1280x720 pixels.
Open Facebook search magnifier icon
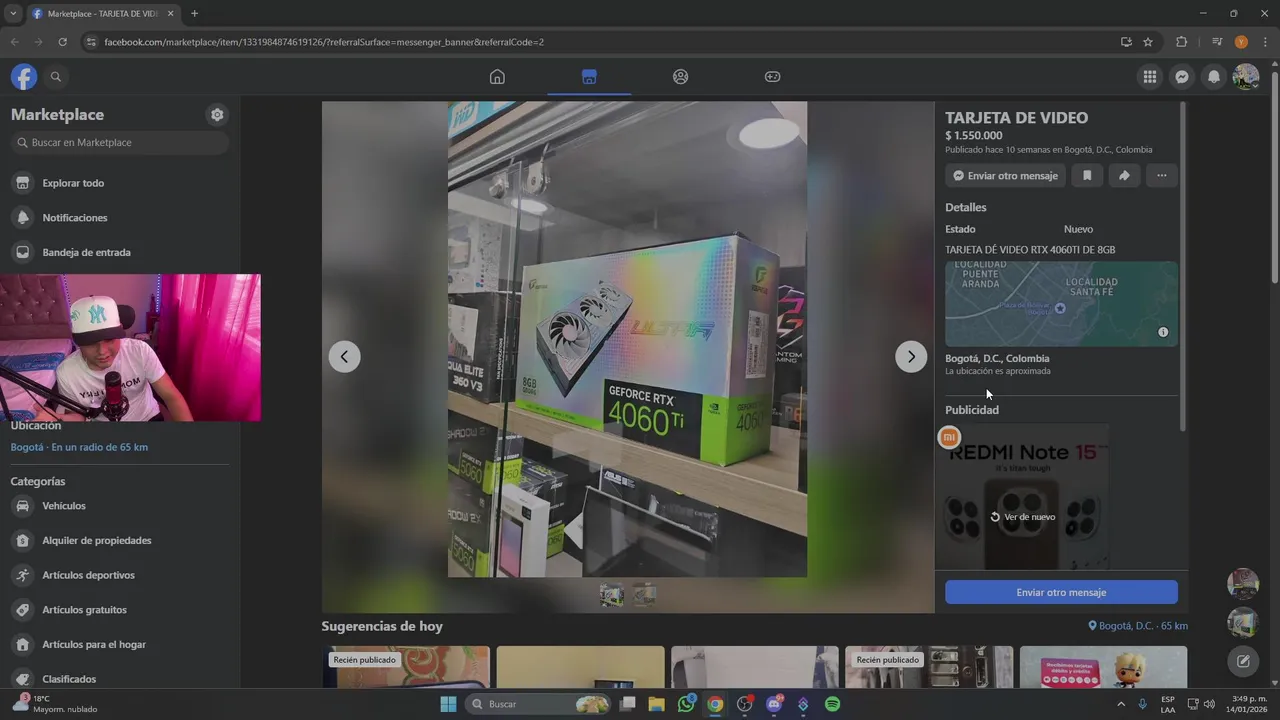click(x=56, y=77)
